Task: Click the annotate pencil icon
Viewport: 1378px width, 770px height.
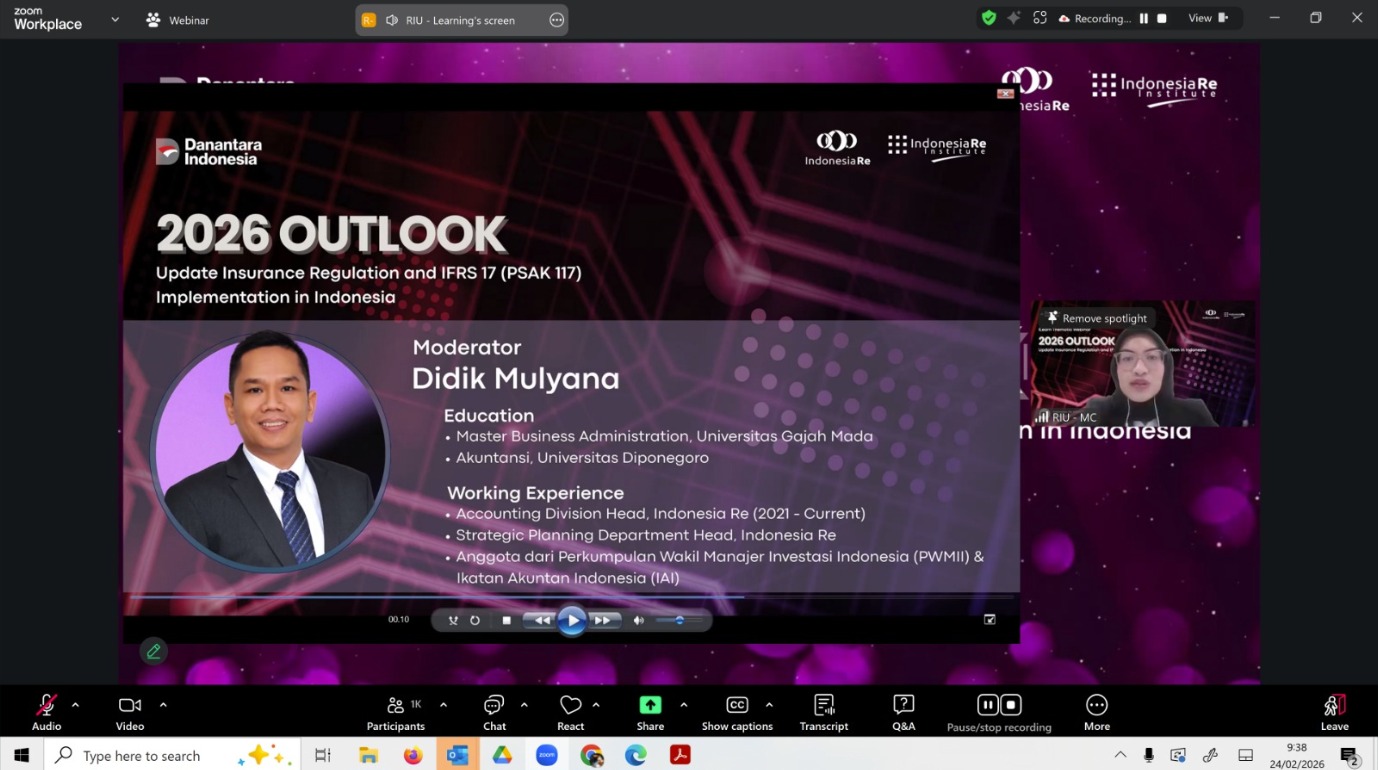Action: [153, 651]
